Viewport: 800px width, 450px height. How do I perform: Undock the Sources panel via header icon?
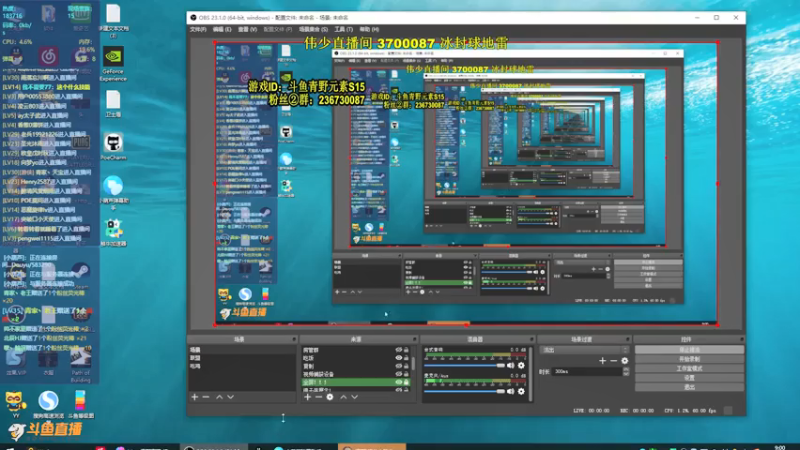click(x=414, y=339)
